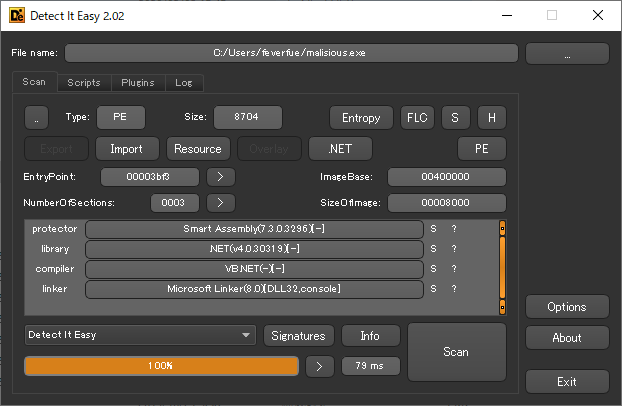The image size is (622, 406).
Task: Select the VB.NET compiler result
Action: 254,269
